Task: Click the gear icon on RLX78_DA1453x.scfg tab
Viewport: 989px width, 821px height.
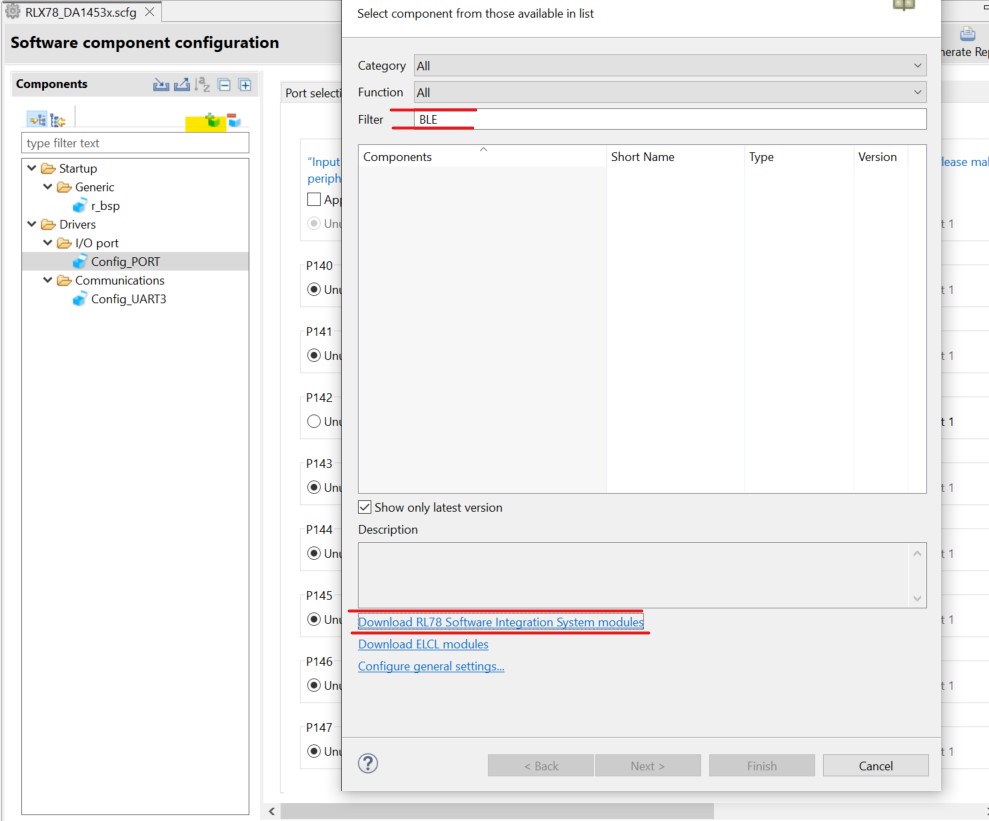Action: point(13,11)
